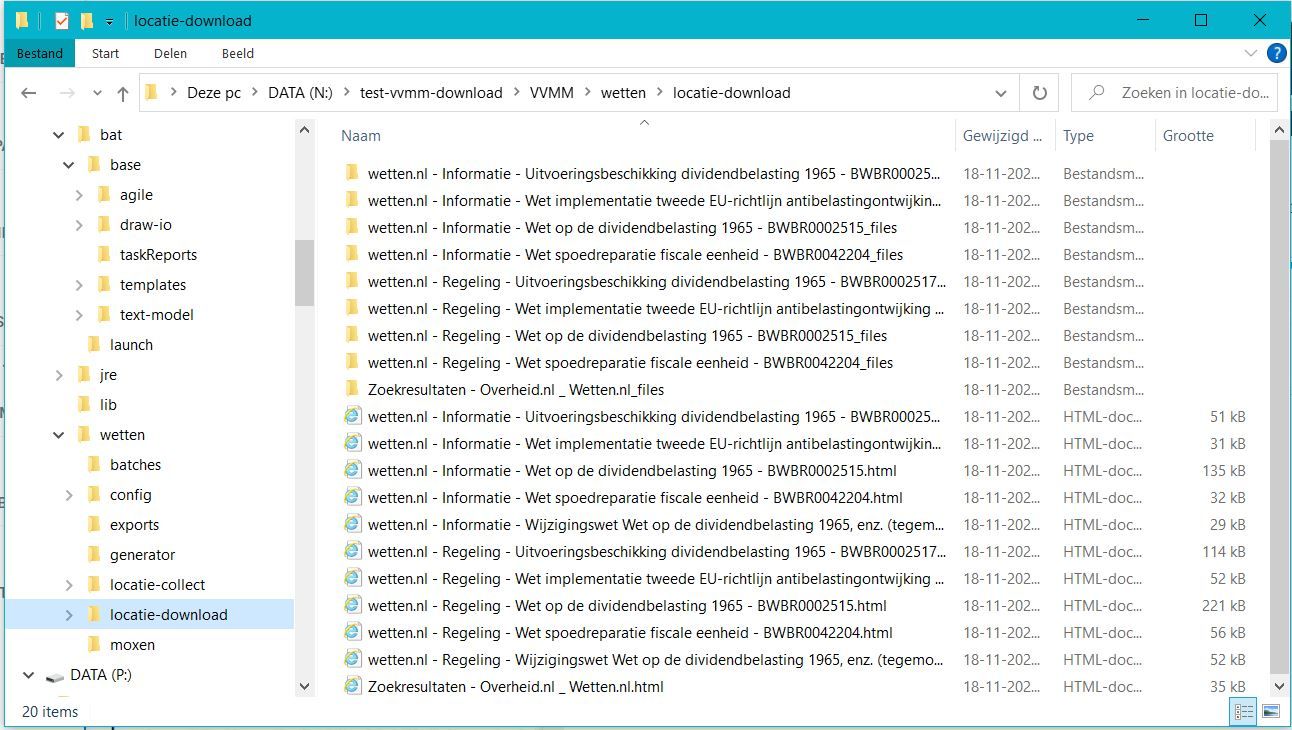Select folder 'Regeling - Wet spoedreparatie fiscale eenheid - BWBR0042204_files'

[630, 363]
